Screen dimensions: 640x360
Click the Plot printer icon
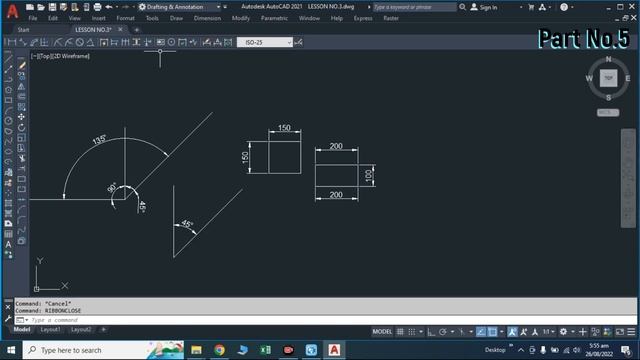tap(97, 7)
